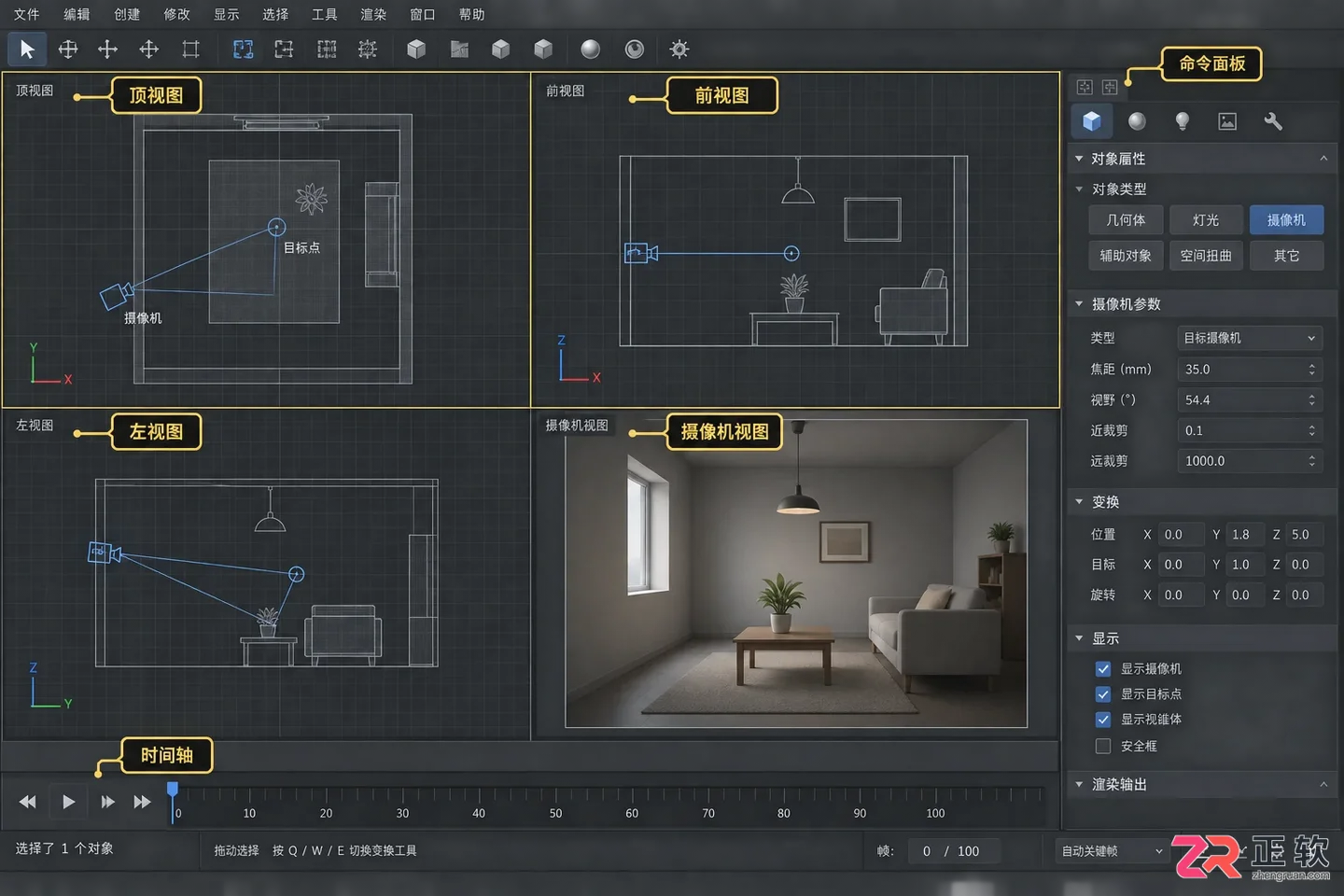Click the 焦距 (mm) spinner arrows
The image size is (1344, 896).
(1311, 370)
